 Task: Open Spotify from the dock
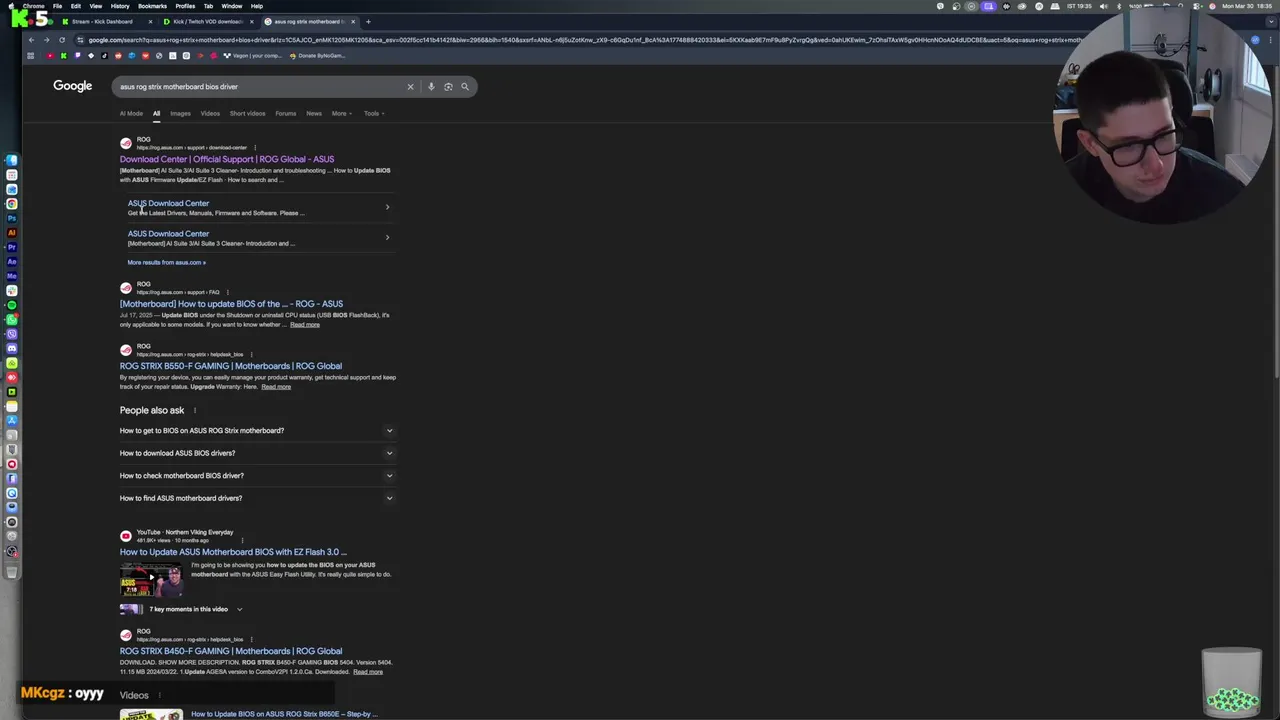12,305
